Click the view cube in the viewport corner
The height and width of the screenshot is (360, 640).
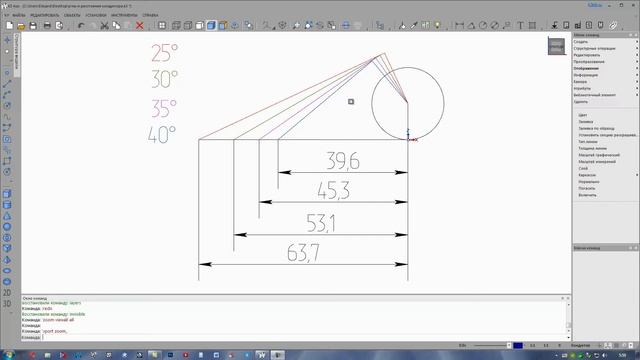pyautogui.click(x=556, y=46)
